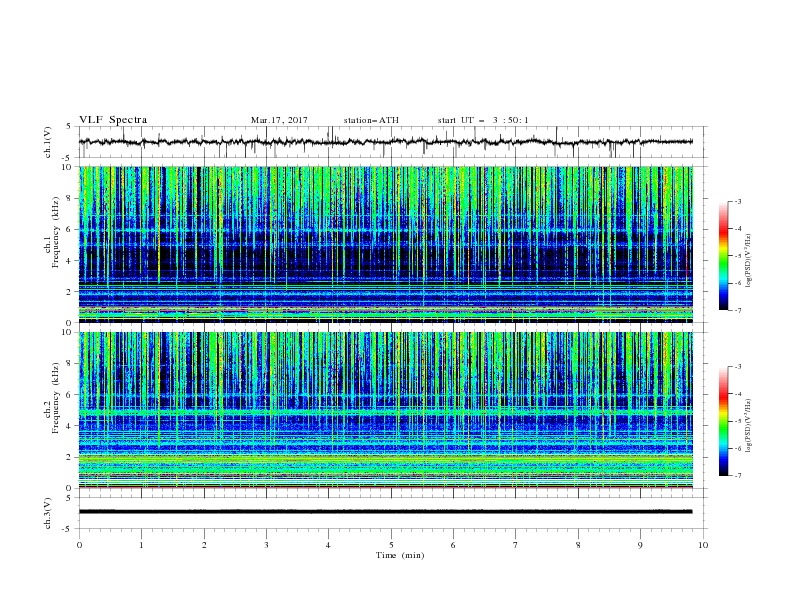Screen dimensions: 792x612
Task: Click the "-5" tick on upper color bar
Action: click(738, 256)
